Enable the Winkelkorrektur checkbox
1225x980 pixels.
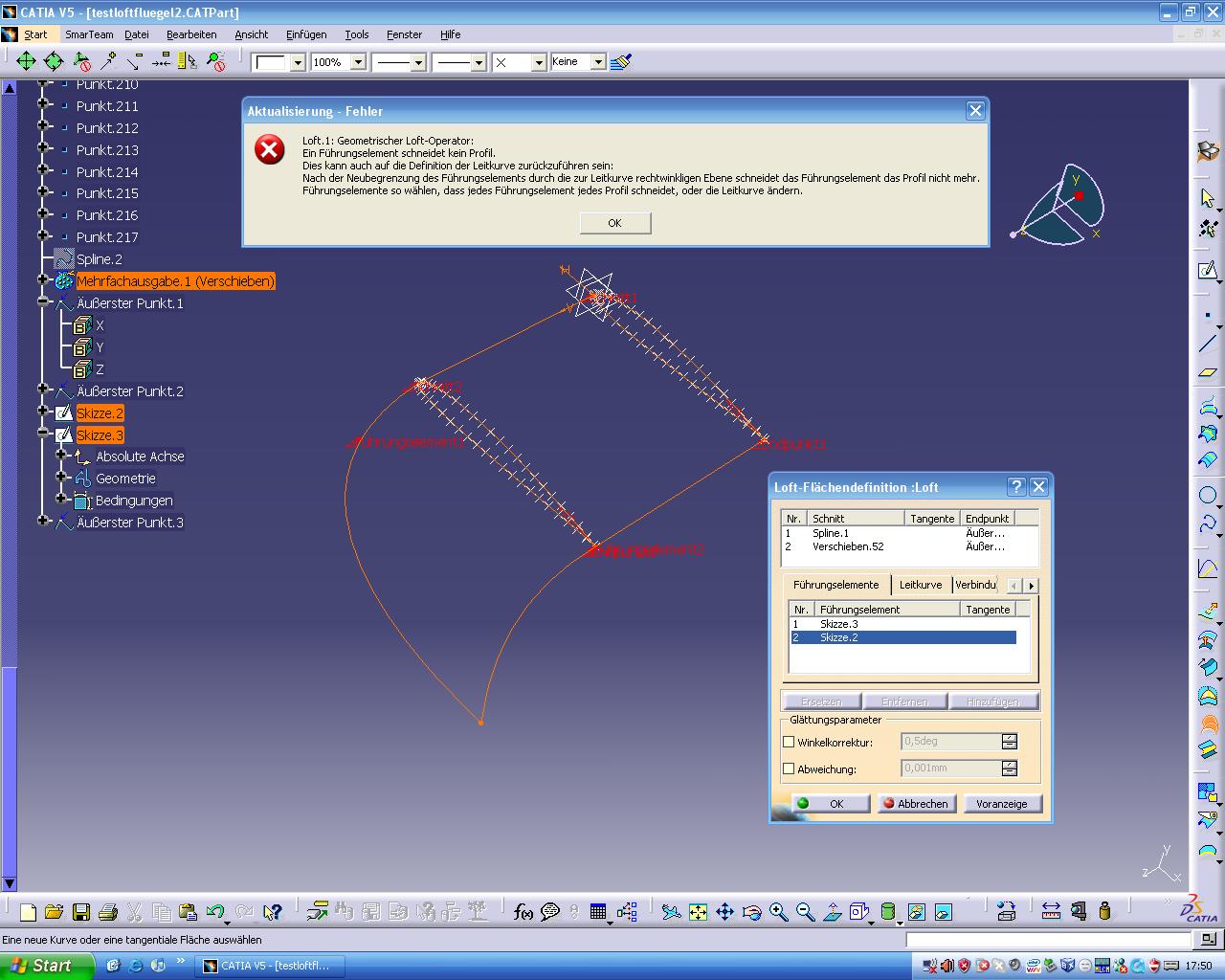click(790, 742)
